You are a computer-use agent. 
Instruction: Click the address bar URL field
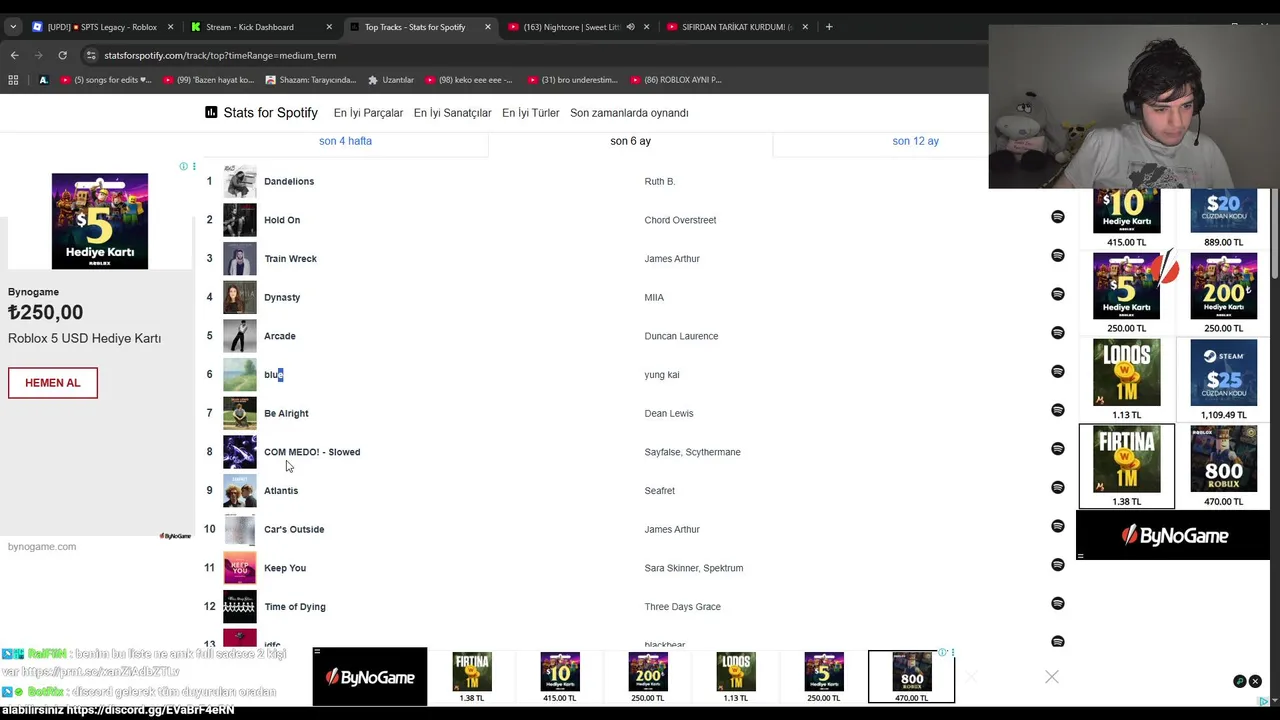click(x=530, y=55)
